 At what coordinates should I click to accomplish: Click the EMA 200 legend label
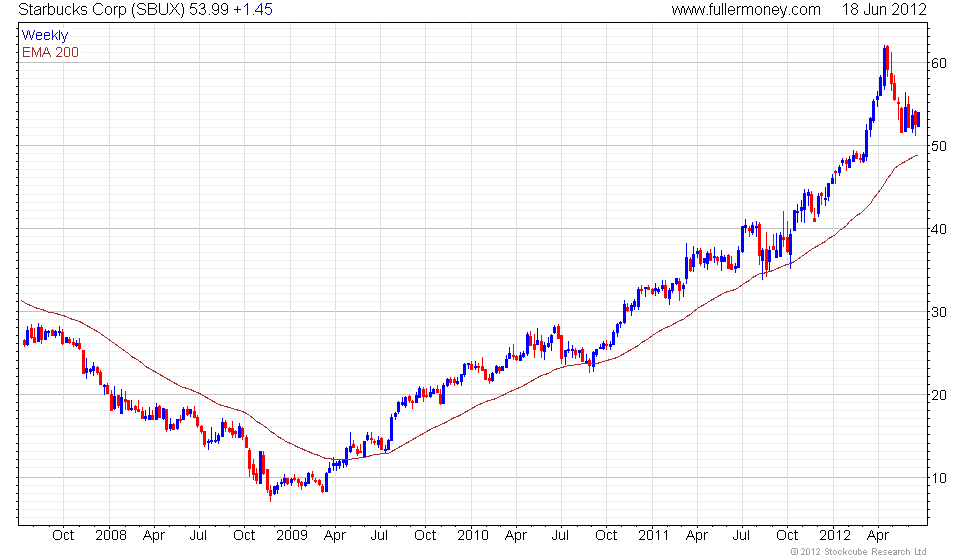point(51,52)
